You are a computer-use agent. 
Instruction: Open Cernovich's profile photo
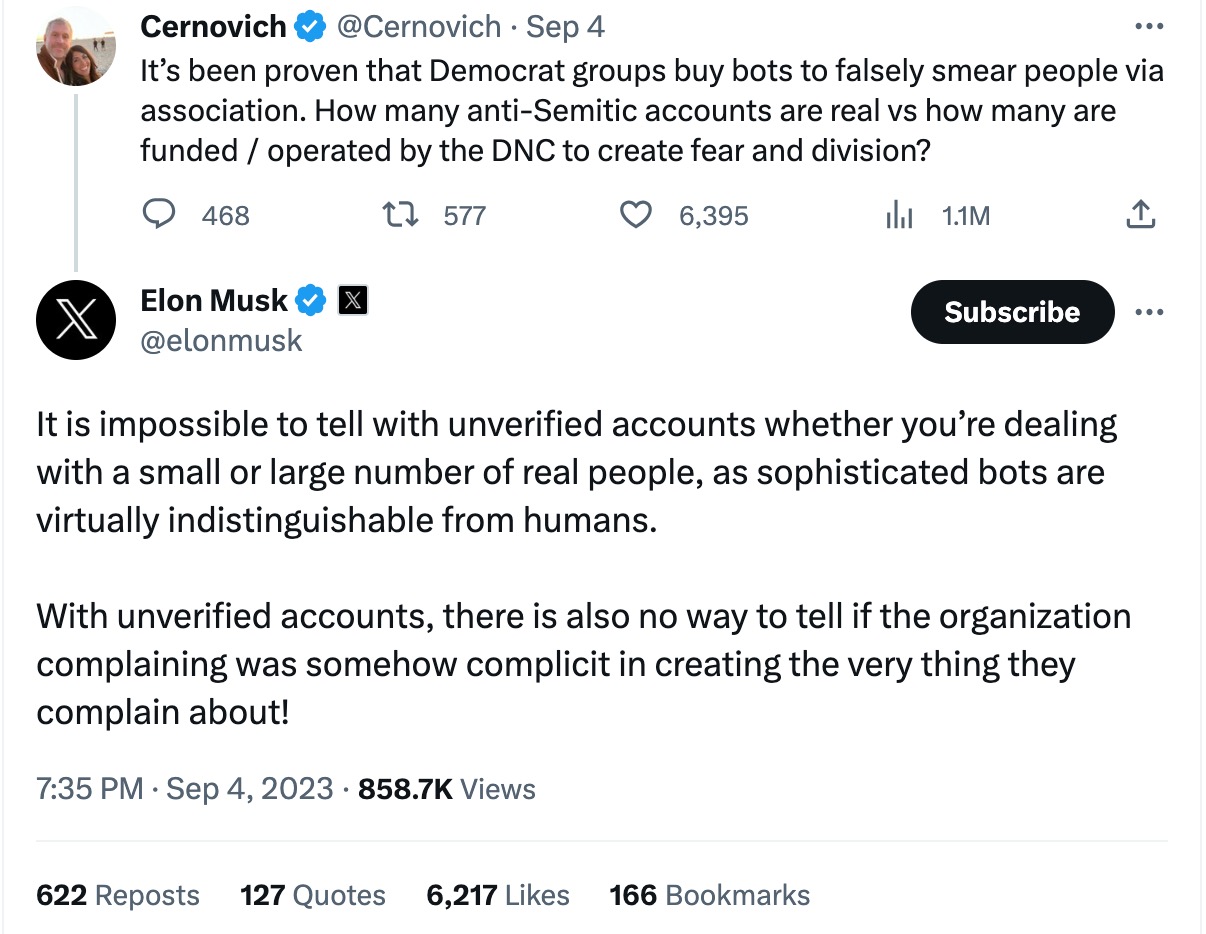pyautogui.click(x=76, y=48)
